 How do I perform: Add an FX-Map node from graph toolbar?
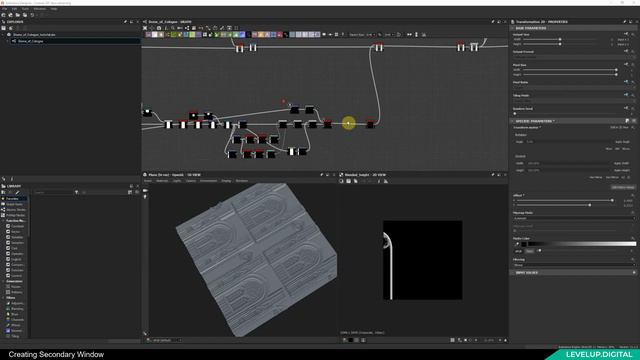pyautogui.click(x=205, y=35)
